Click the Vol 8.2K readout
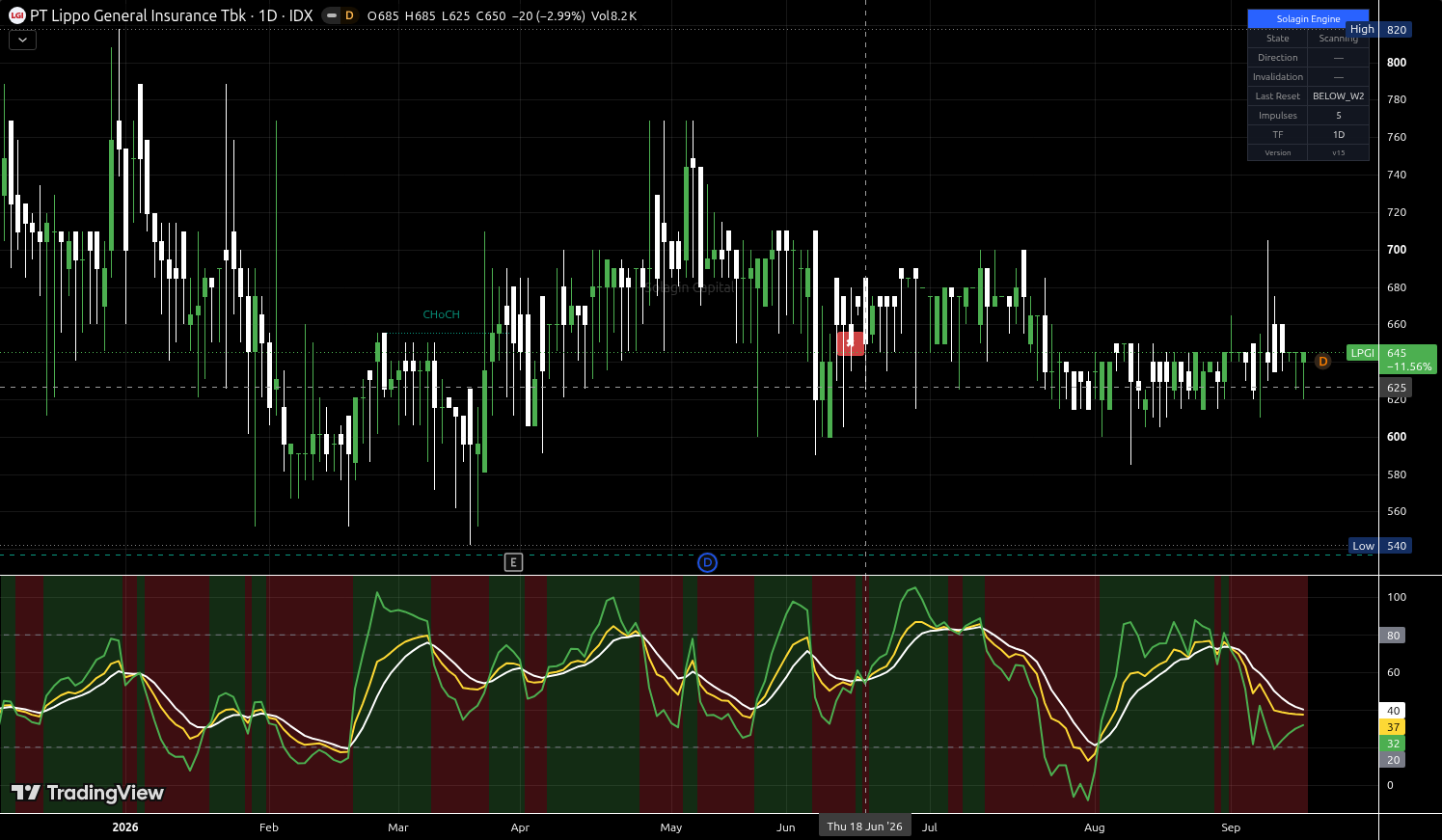Image resolution: width=1442 pixels, height=840 pixels. click(613, 16)
